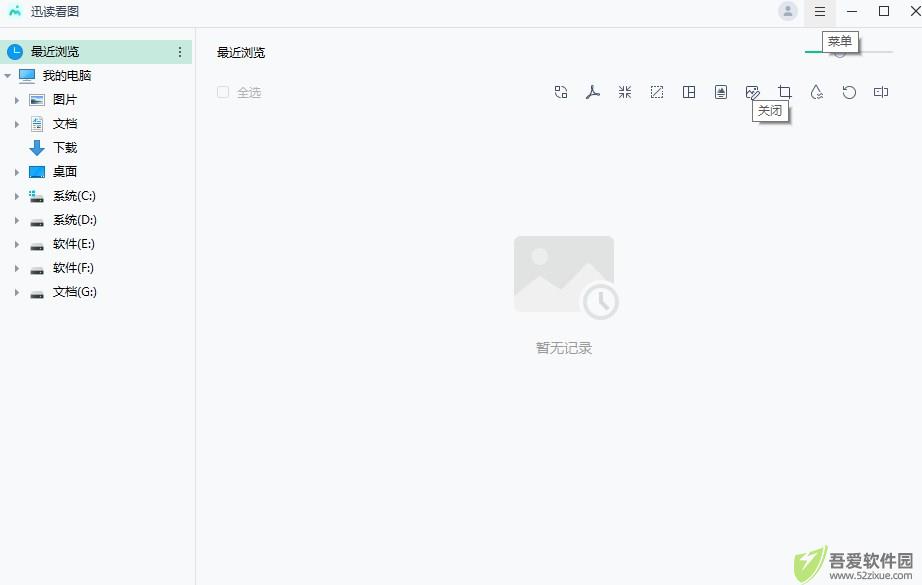Screen dimensions: 922x585
Task: Click the rotate counterclockwise icon
Action: 849,92
